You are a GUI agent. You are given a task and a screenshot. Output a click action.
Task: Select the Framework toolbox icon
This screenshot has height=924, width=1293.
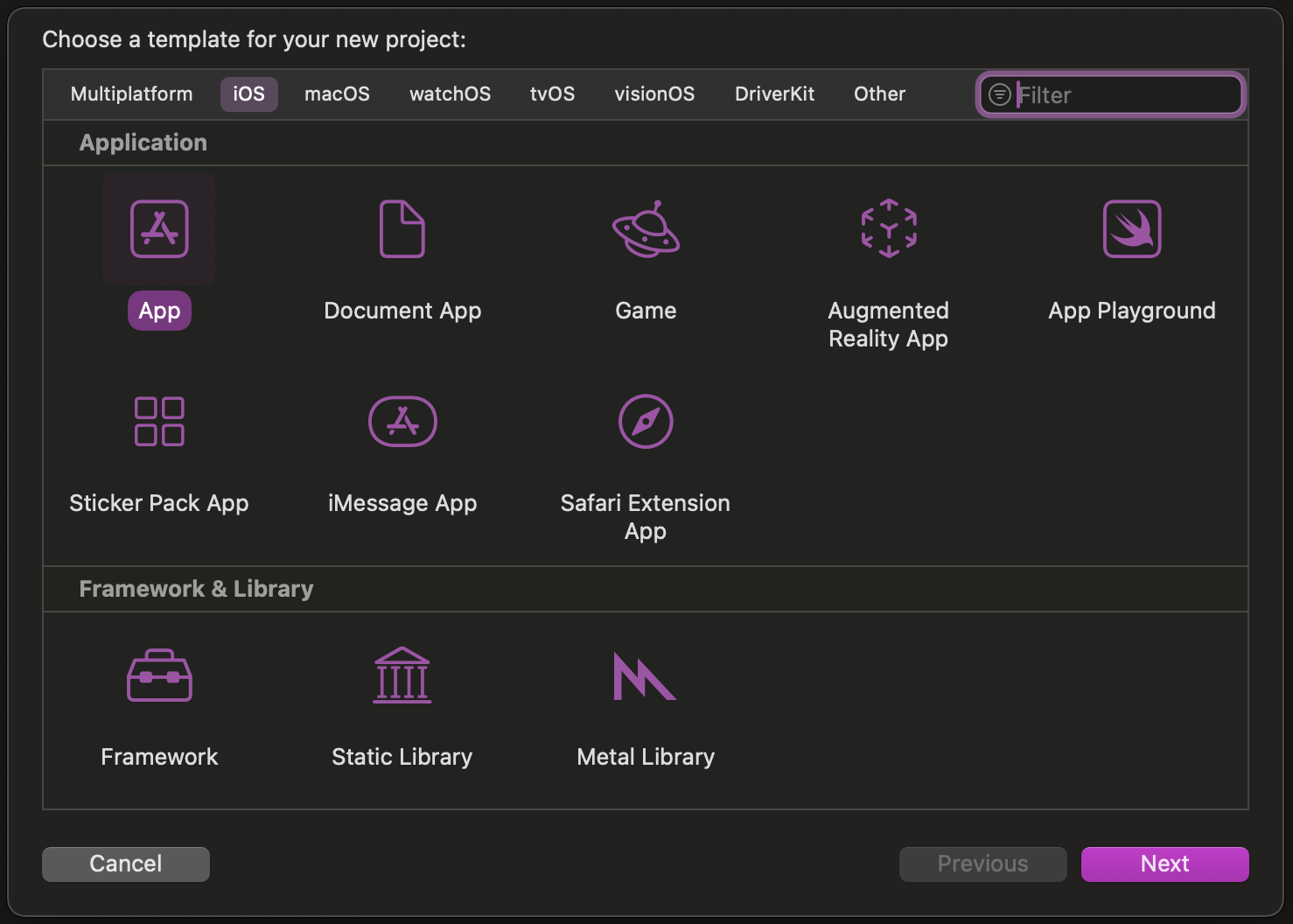click(x=159, y=675)
